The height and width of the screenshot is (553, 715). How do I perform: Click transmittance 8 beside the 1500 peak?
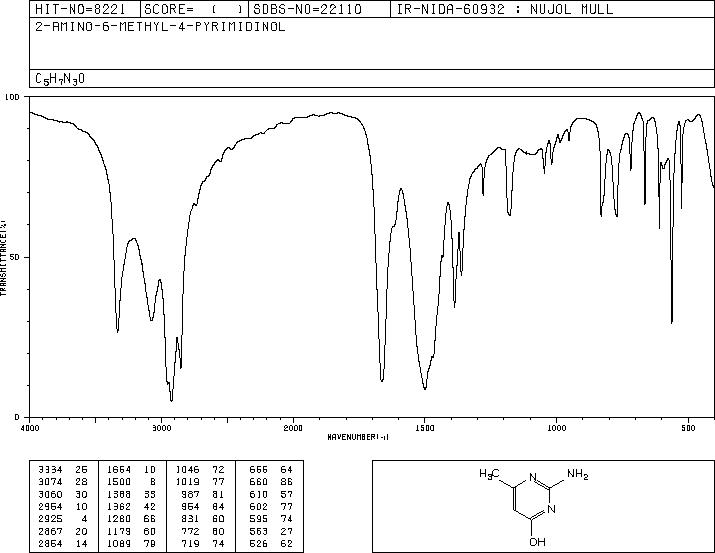pyautogui.click(x=153, y=481)
